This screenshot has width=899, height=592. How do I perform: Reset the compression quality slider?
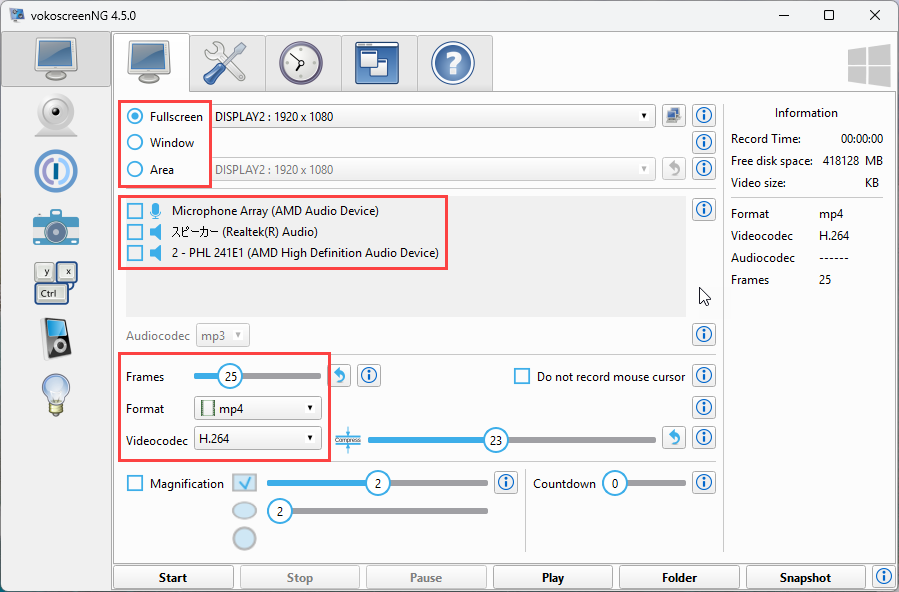674,438
